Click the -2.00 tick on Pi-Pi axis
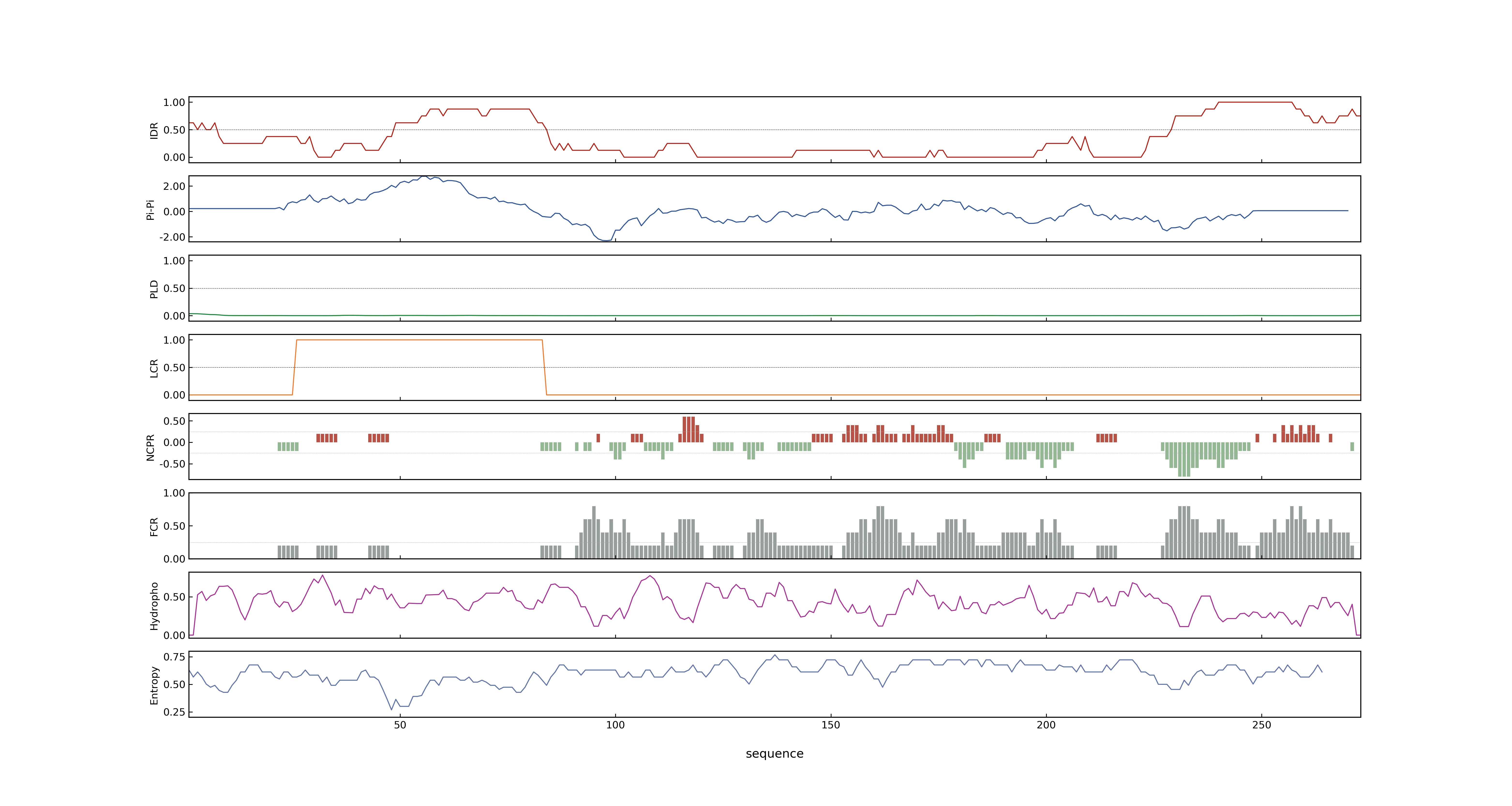Image resolution: width=1512 pixels, height=806 pixels. click(172, 237)
